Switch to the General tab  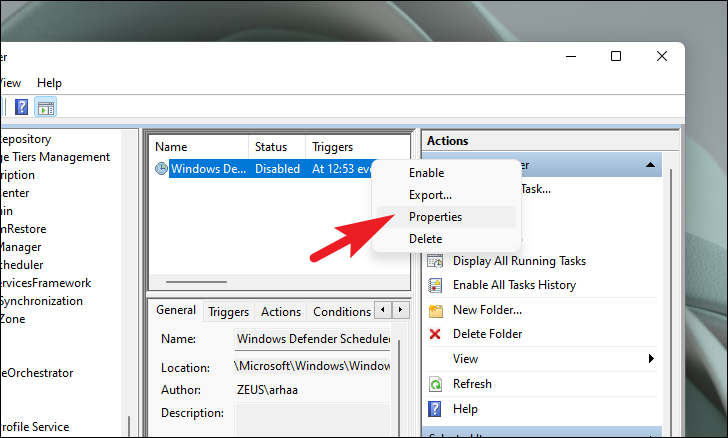tap(176, 310)
